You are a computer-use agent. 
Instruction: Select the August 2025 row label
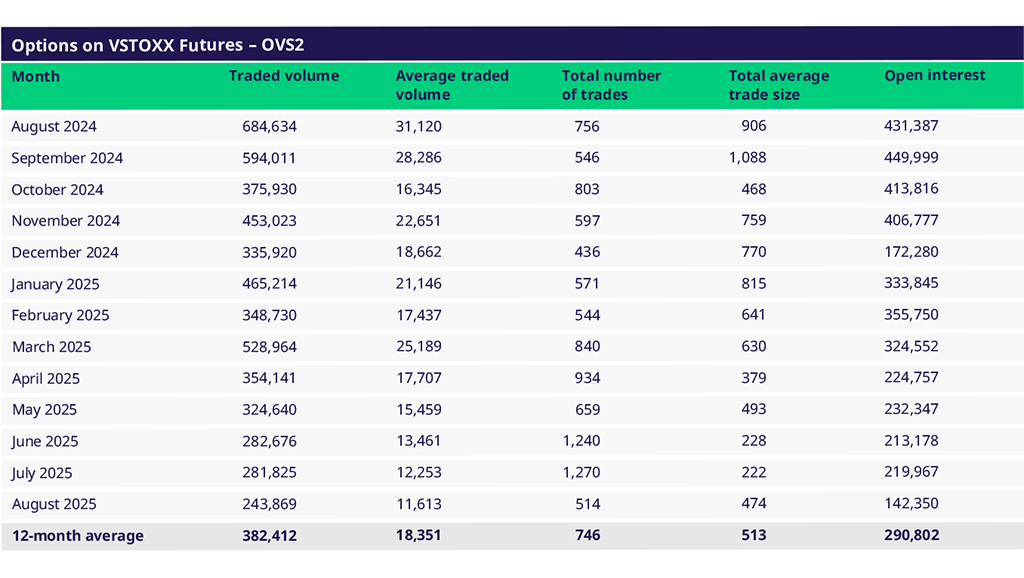54,504
